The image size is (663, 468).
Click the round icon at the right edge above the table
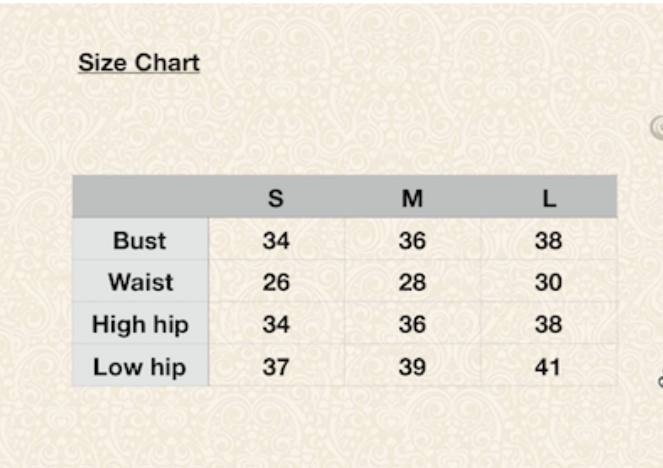click(x=657, y=127)
